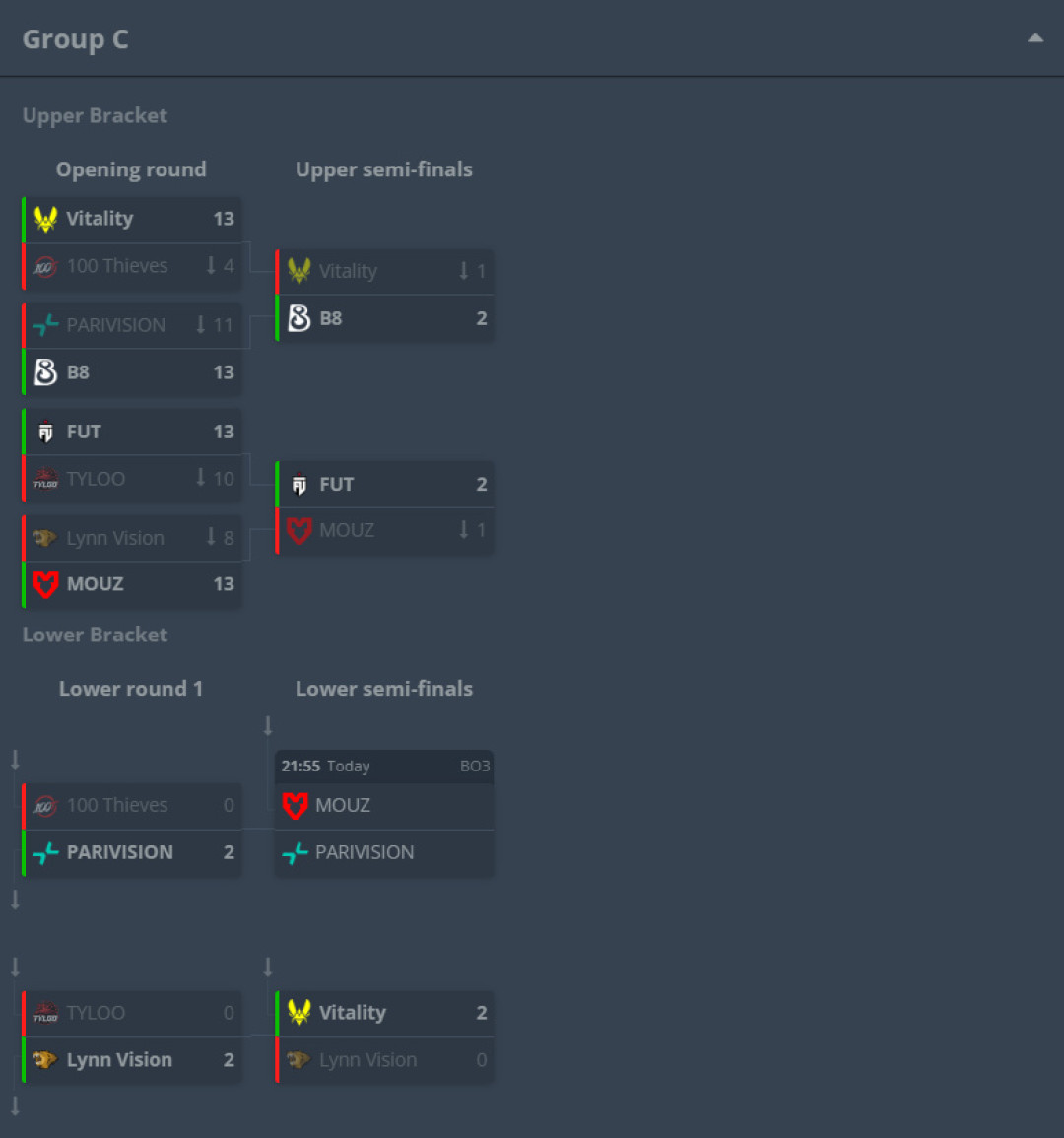Viewport: 1064px width, 1138px height.
Task: Click Opening round column heading
Action: click(131, 169)
